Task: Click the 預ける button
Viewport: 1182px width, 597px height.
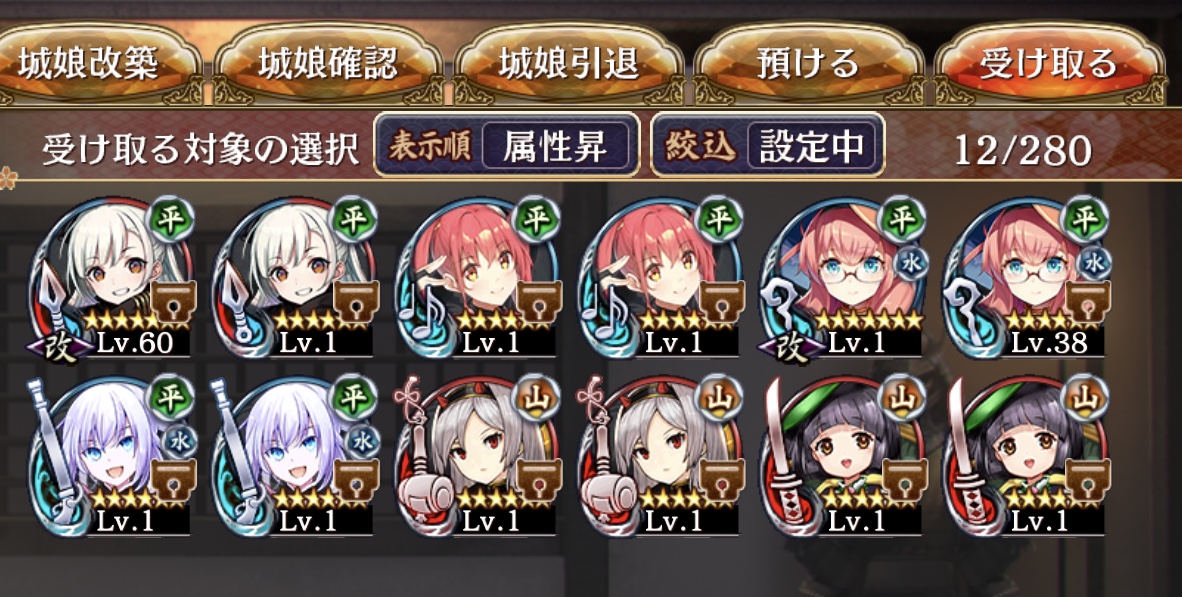Action: pos(808,65)
